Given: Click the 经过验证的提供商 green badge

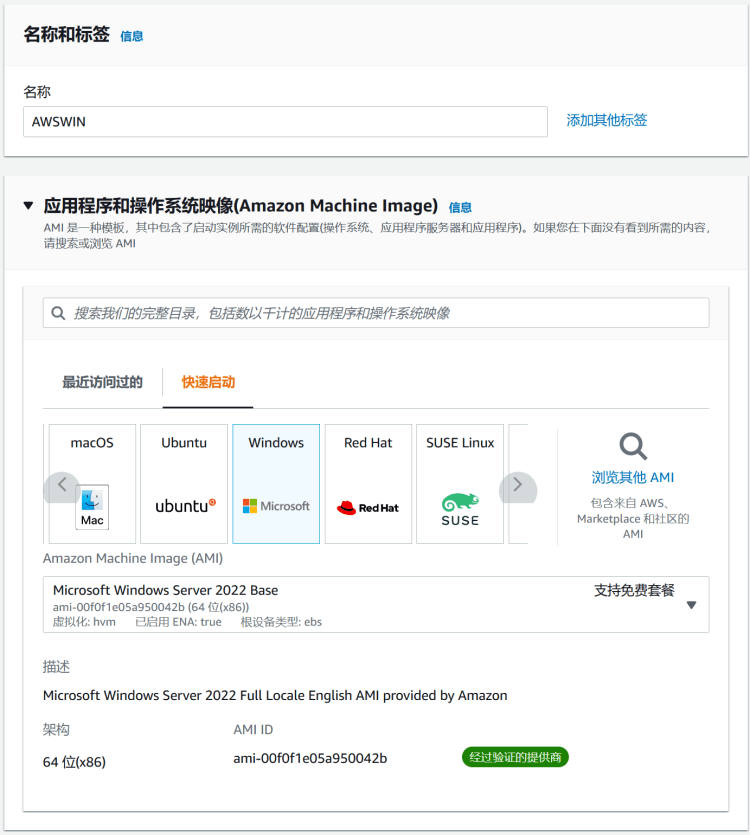Looking at the screenshot, I should coord(515,757).
